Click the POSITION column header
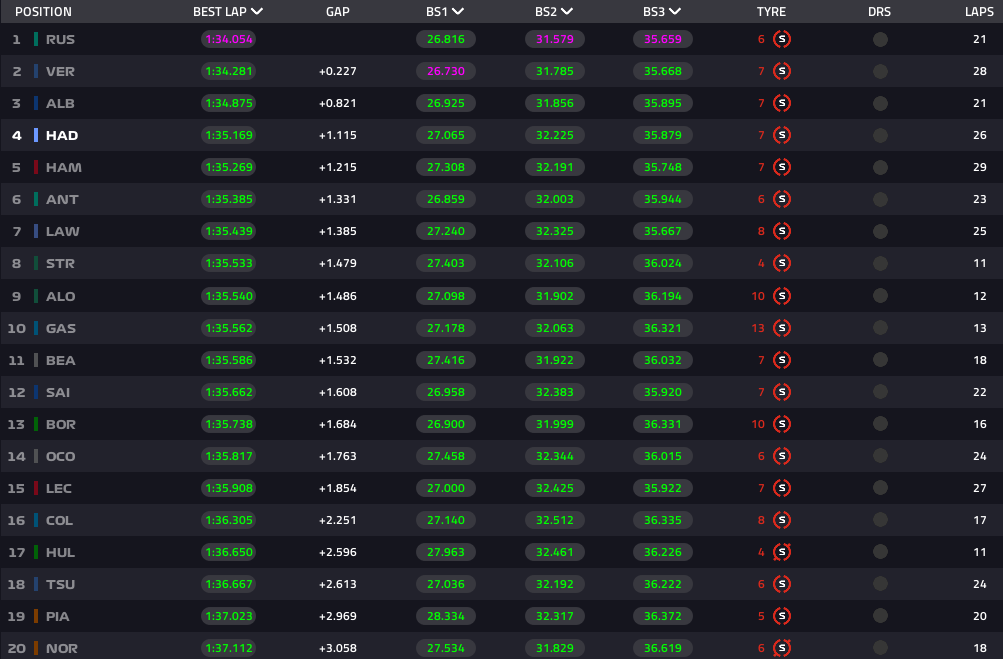The height and width of the screenshot is (659, 1003). coord(43,12)
